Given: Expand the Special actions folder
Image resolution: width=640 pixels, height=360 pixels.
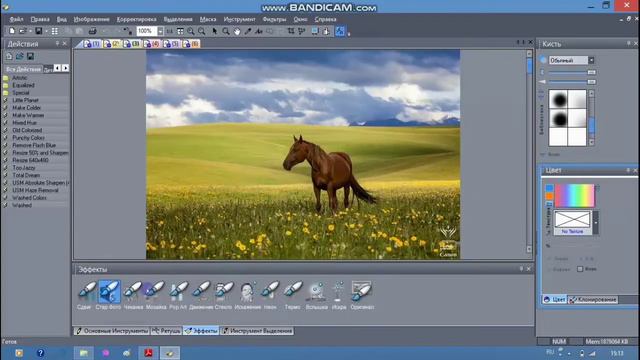Looking at the screenshot, I should click(21, 93).
